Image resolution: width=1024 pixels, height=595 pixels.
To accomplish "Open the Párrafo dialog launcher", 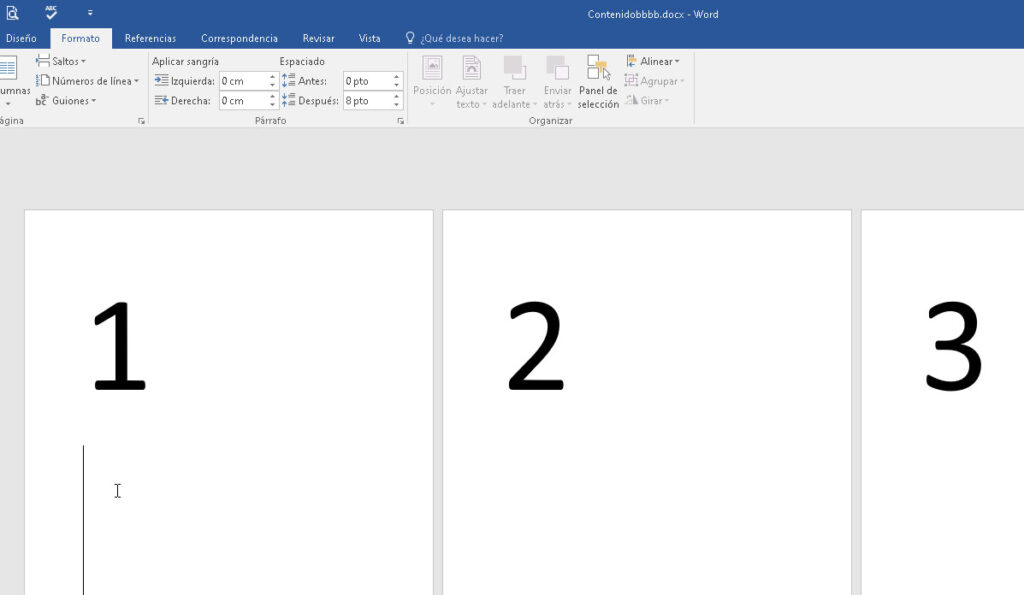I will tap(400, 120).
